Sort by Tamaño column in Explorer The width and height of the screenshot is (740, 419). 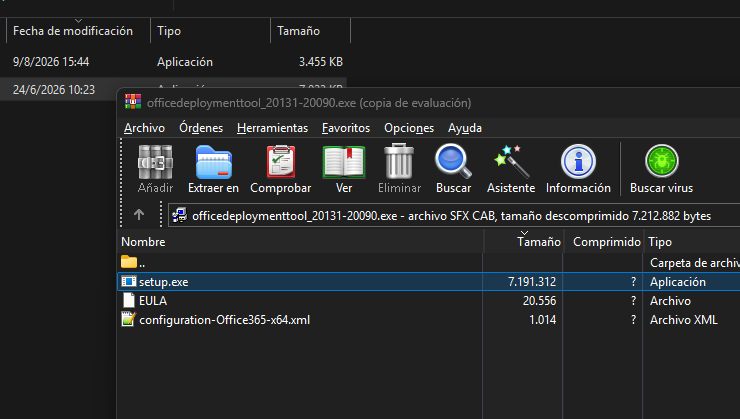[311, 31]
